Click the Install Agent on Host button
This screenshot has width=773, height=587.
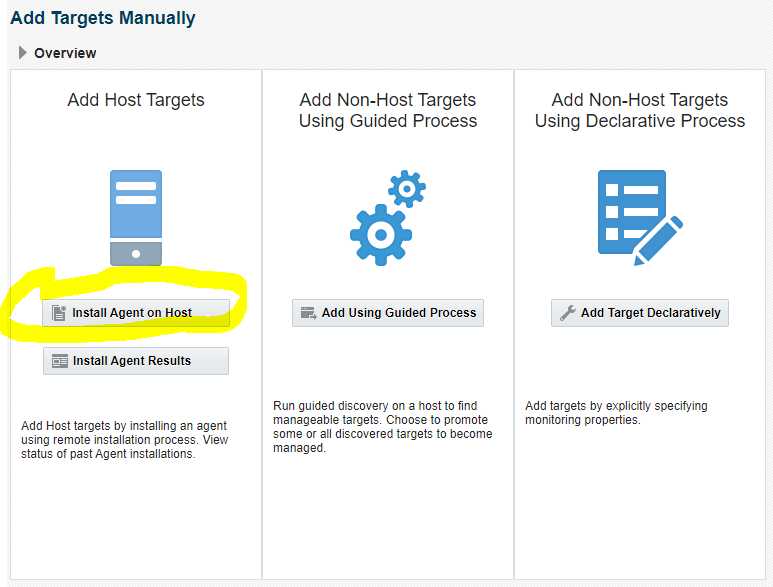click(136, 312)
